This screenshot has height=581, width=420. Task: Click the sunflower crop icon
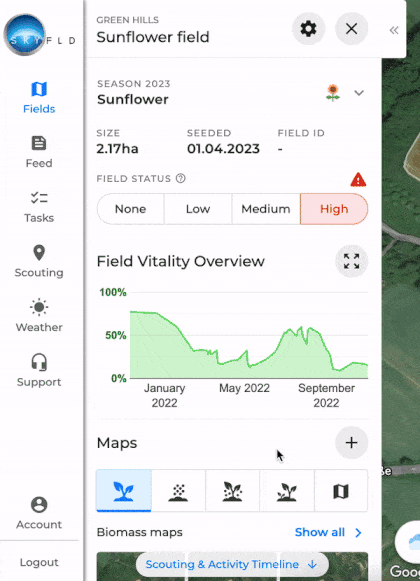coord(333,93)
